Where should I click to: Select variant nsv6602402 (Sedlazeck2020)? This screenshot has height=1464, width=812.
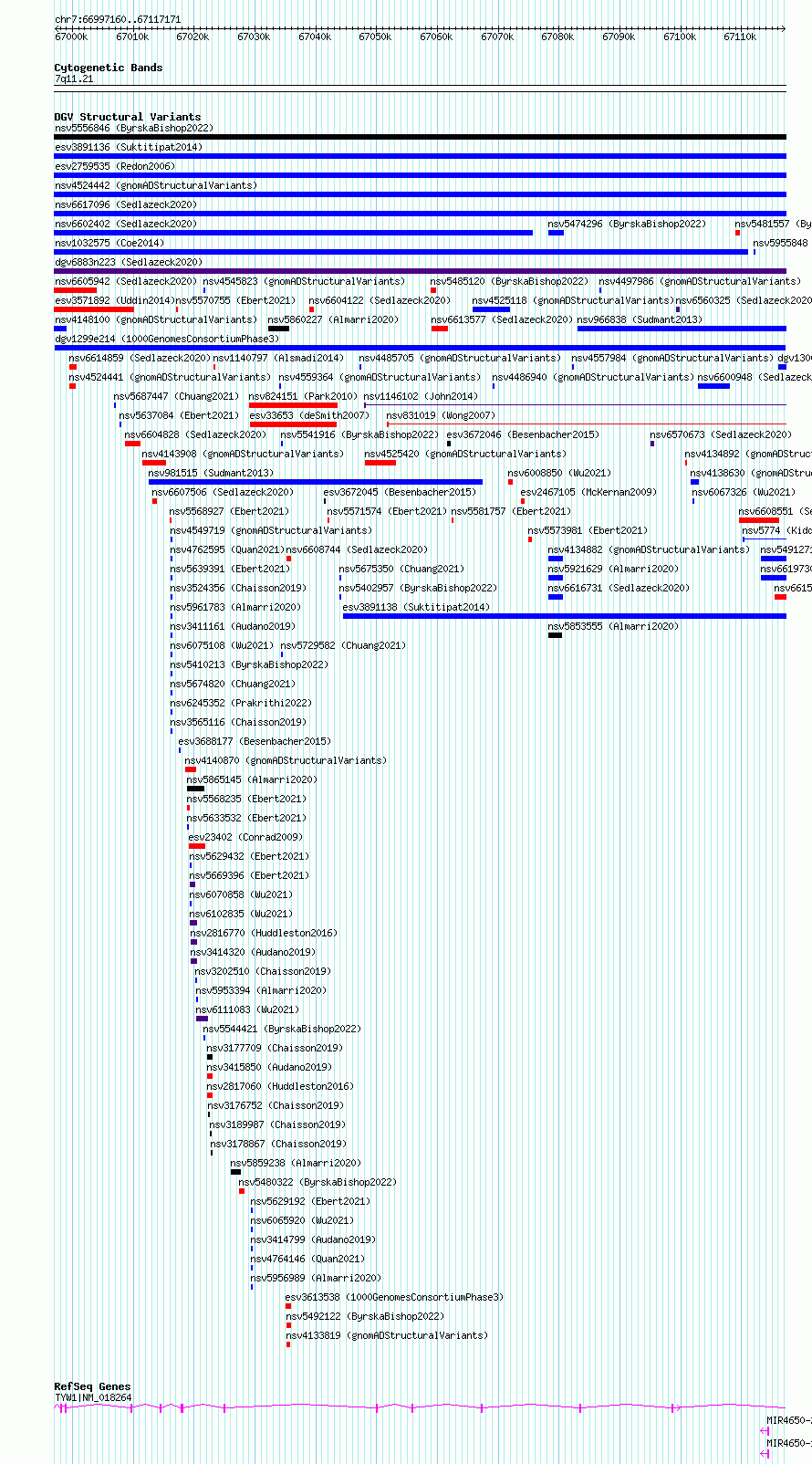pos(125,224)
